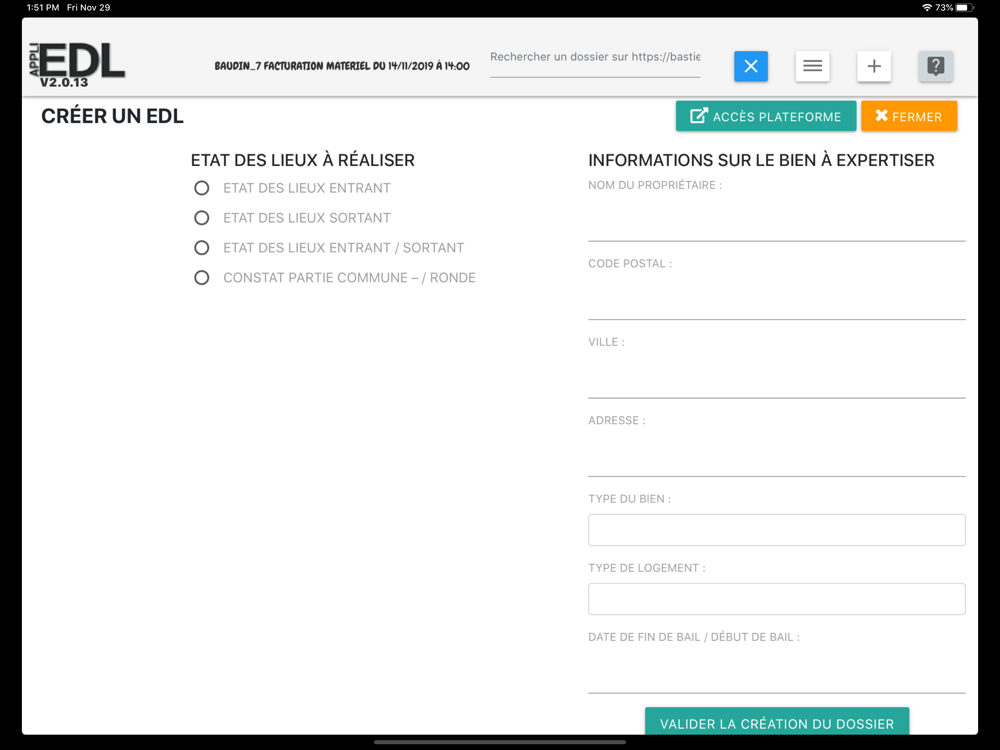Open the hamburger menu button
This screenshot has height=750, width=1000.
[x=812, y=66]
